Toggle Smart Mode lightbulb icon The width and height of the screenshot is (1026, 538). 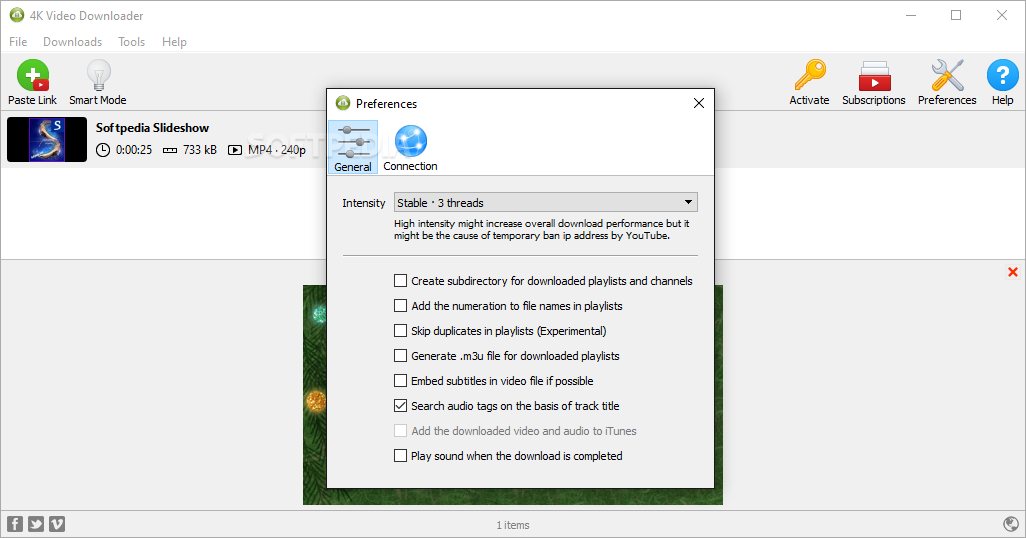99,75
